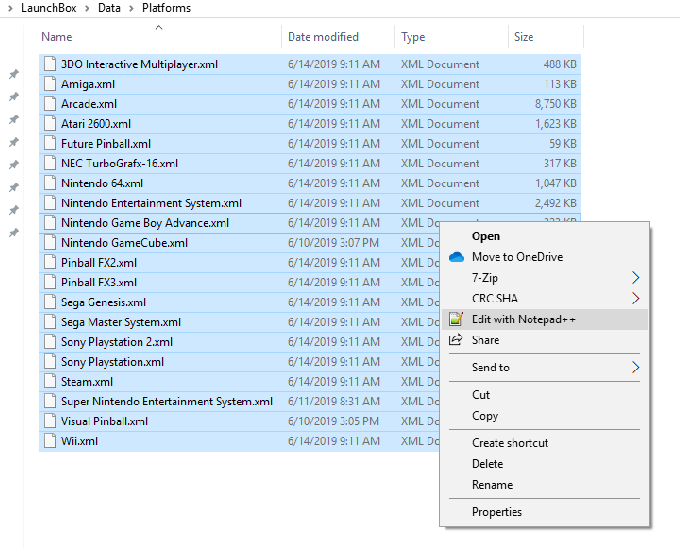Select Pinball FX3.xml file name
Screen dimensions: 680x549
[99, 282]
